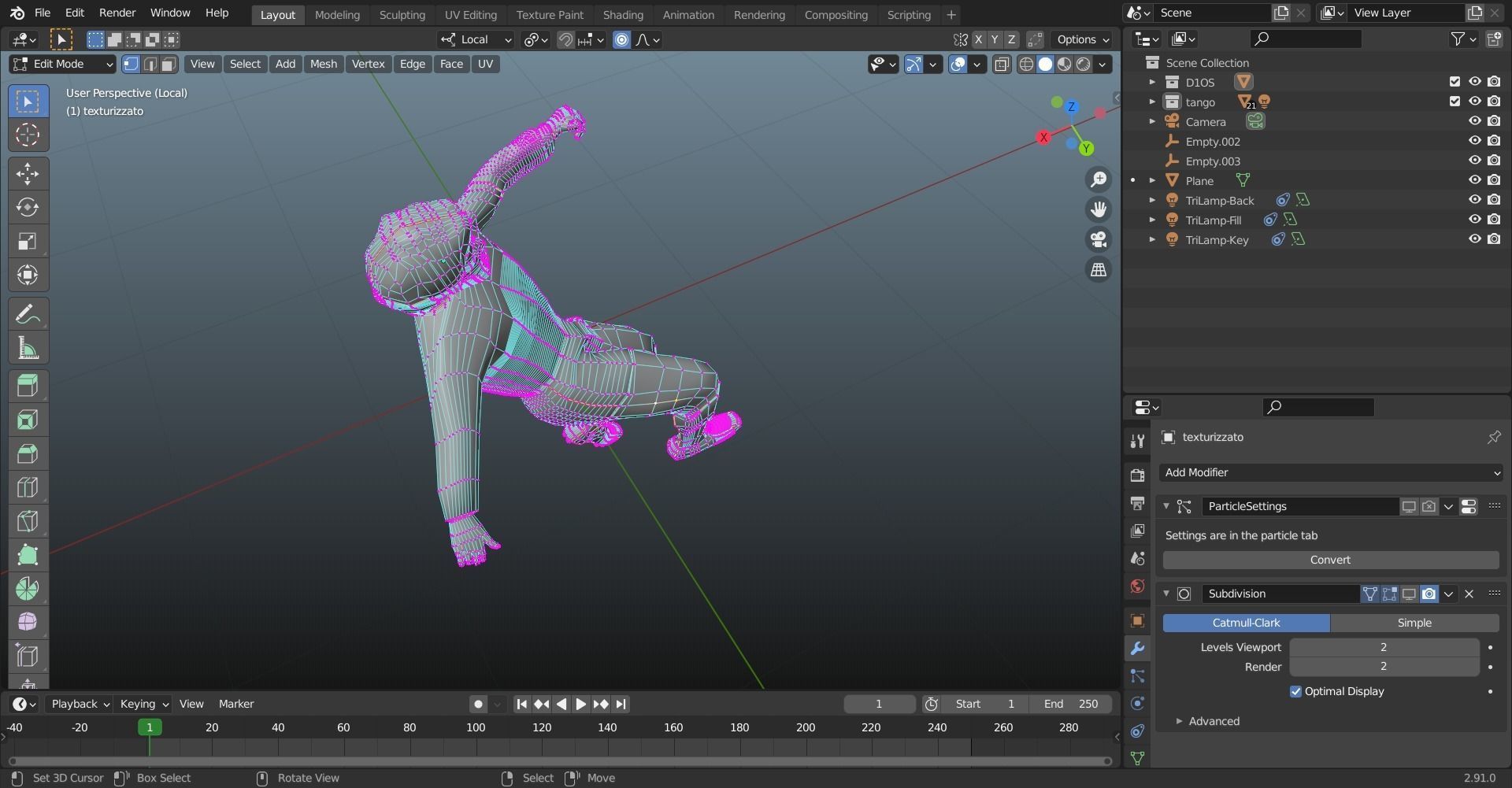Hide TriLamp-Key in viewport

pyautogui.click(x=1475, y=239)
